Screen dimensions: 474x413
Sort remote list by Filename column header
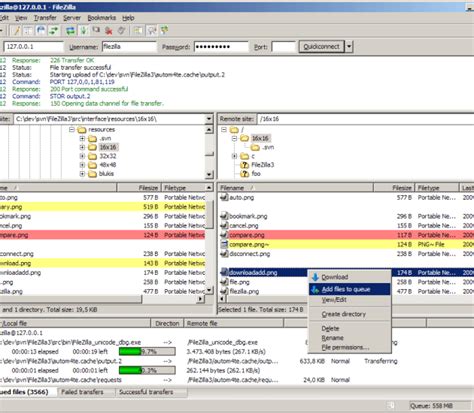295,188
